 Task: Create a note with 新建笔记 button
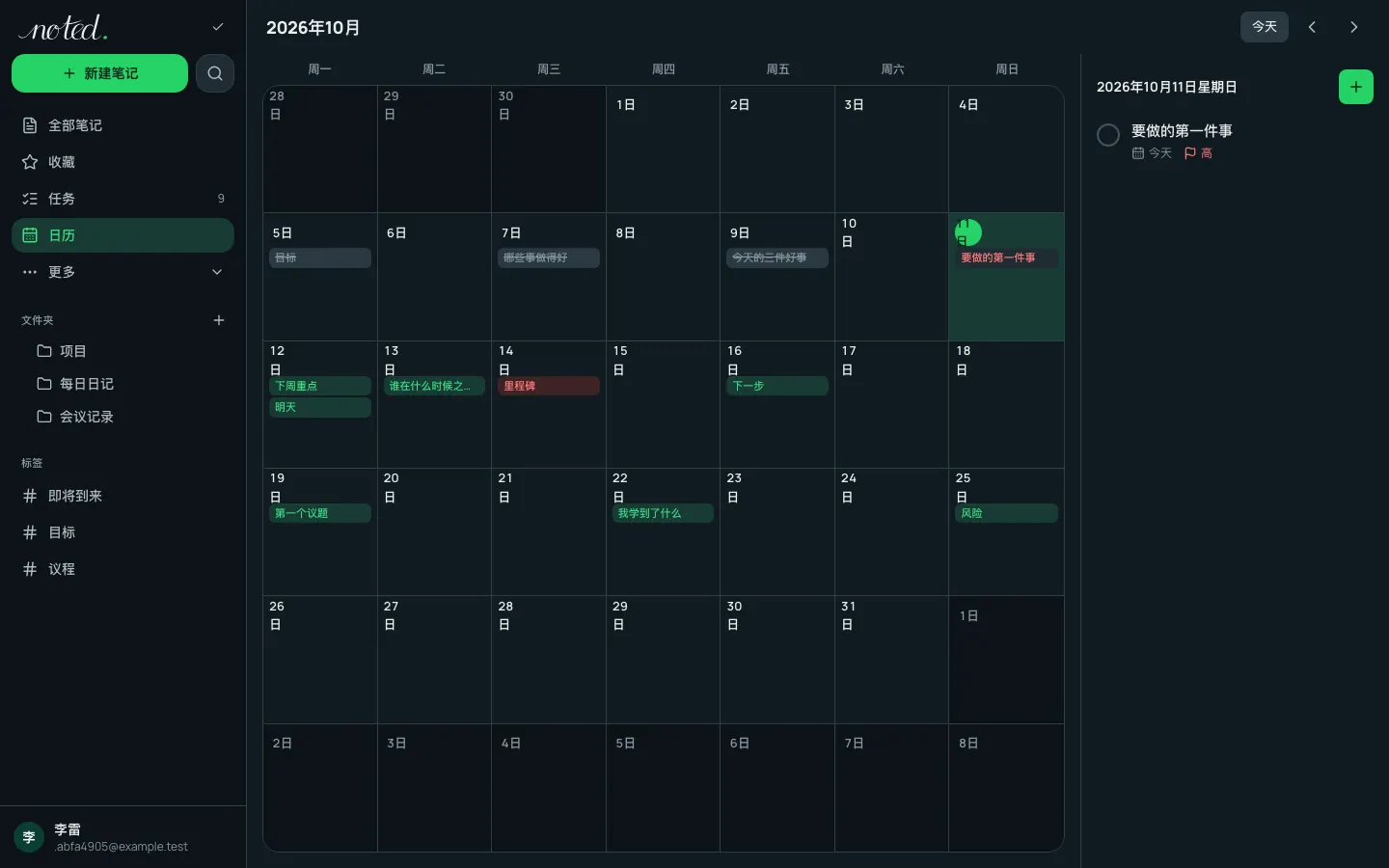(x=99, y=73)
